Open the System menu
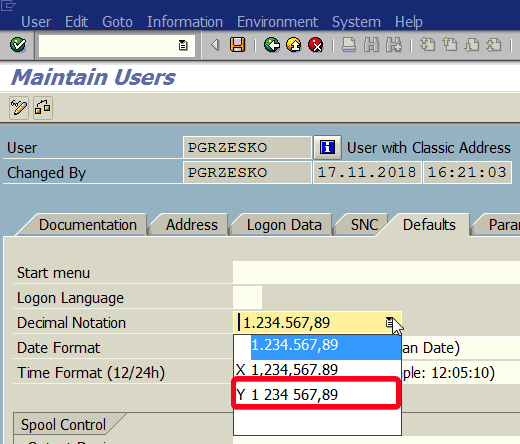The height and width of the screenshot is (444, 520). pos(356,22)
